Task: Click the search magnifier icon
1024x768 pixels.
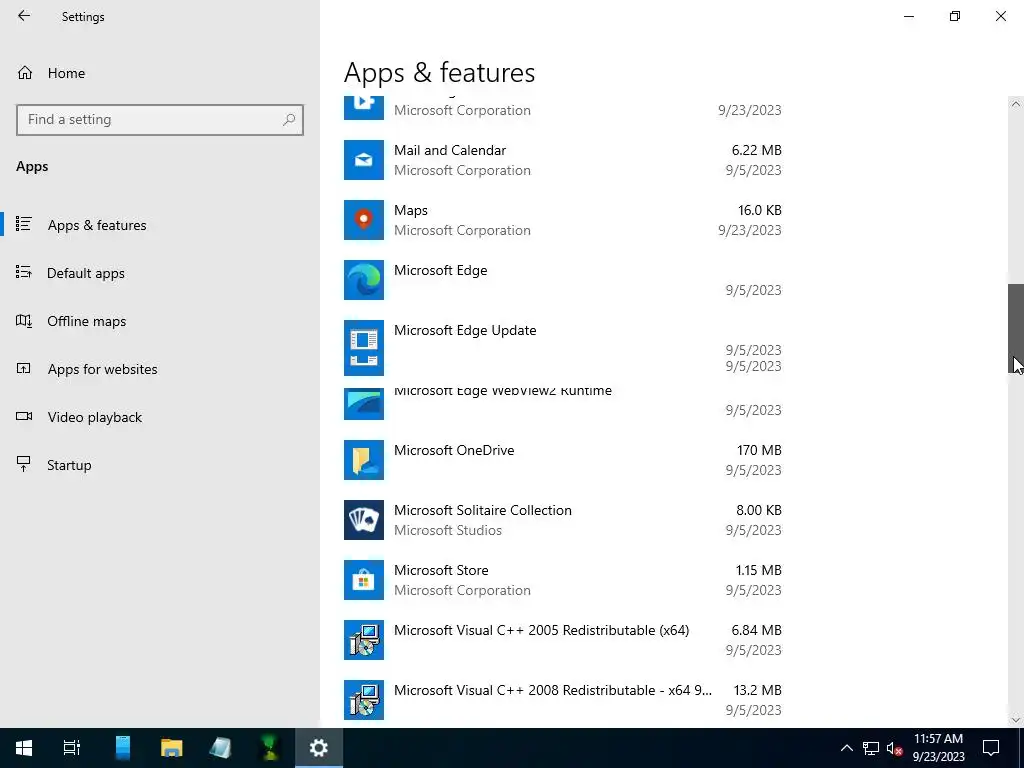Action: tap(289, 120)
